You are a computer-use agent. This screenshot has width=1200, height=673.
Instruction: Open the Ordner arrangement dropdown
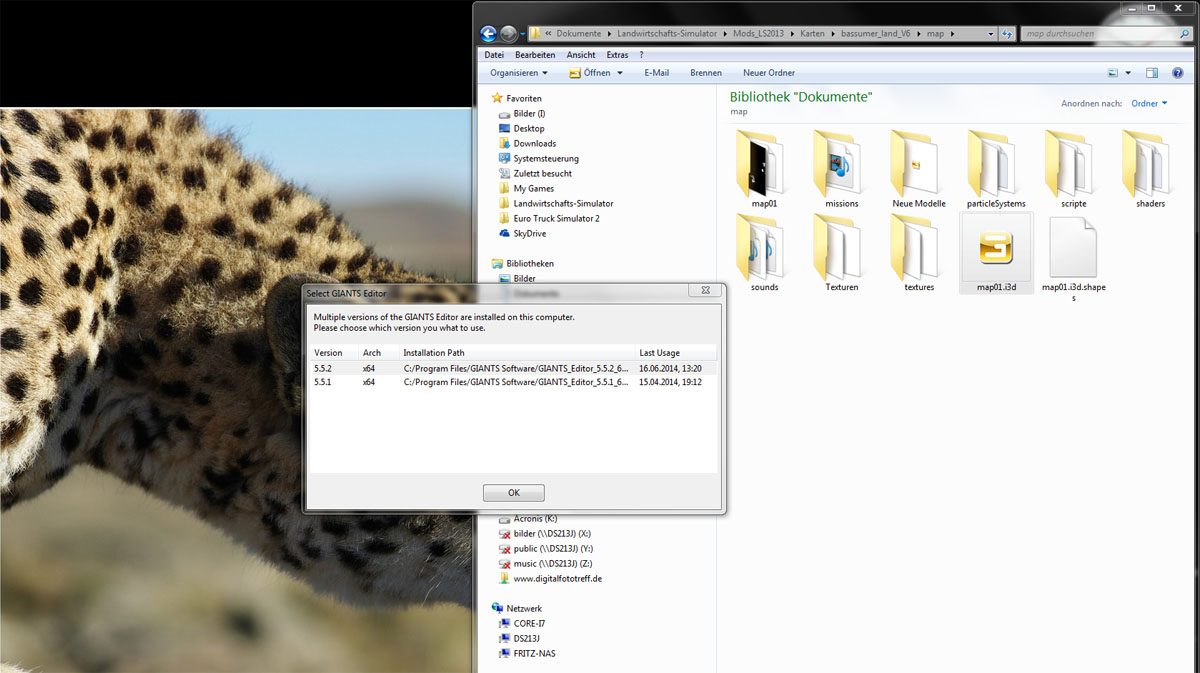tap(1149, 103)
